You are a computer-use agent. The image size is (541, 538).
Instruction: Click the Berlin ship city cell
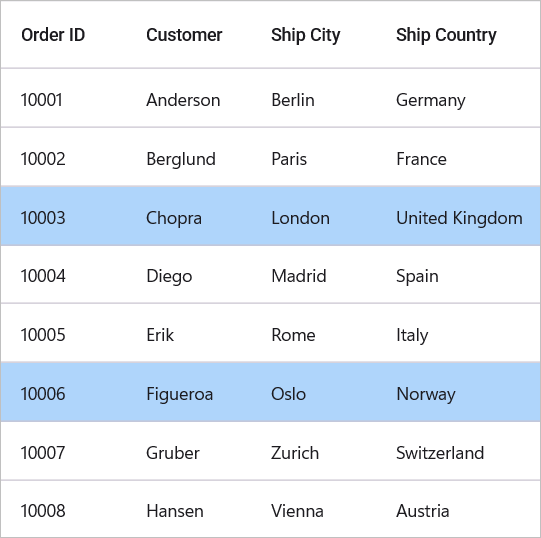point(293,100)
